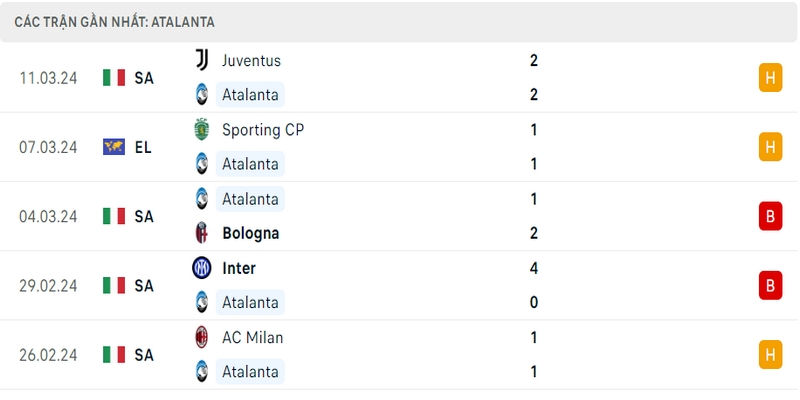
Task: Click the Inter club crest icon
Action: pos(202,268)
